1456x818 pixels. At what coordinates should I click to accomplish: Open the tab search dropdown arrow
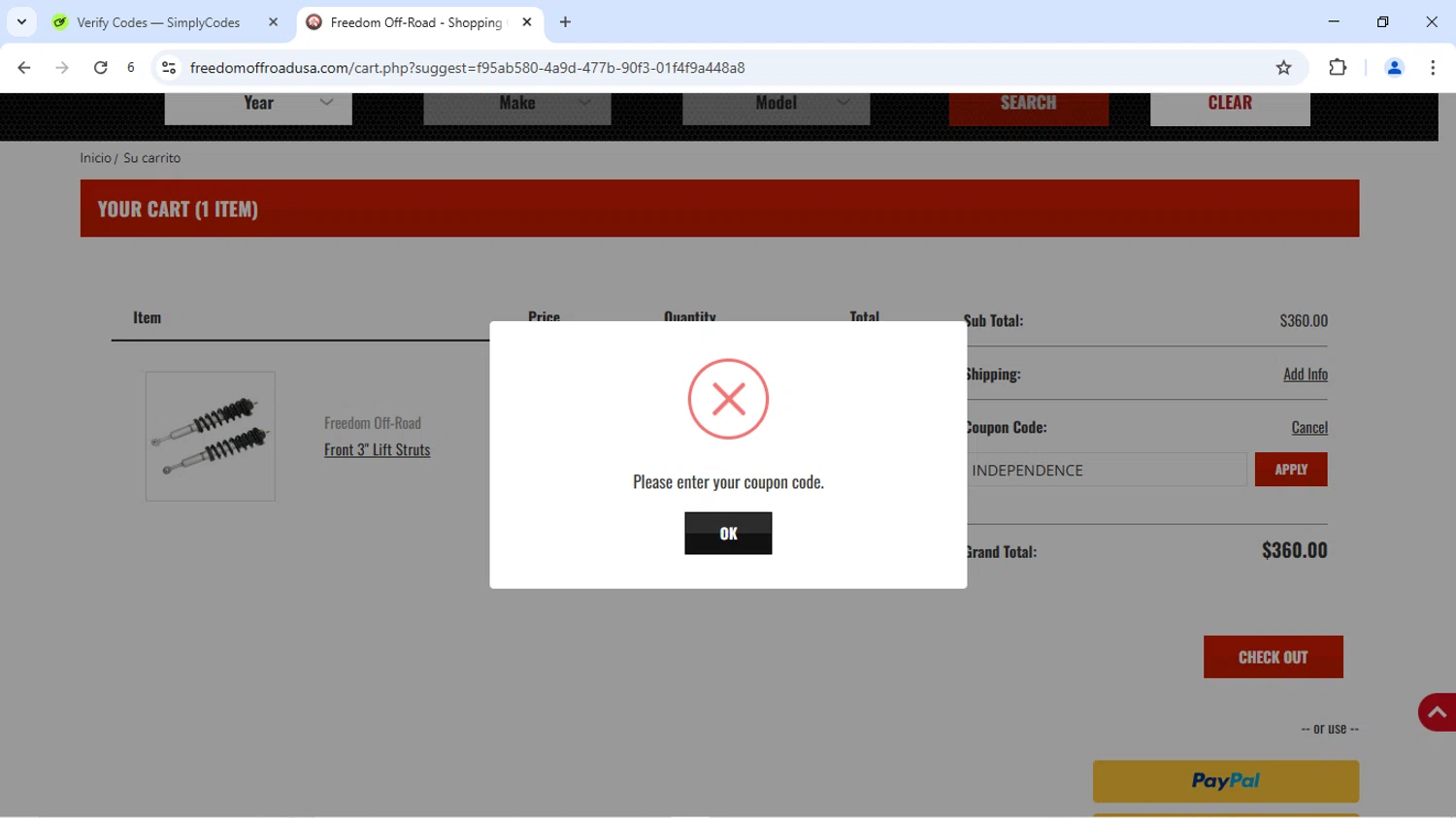(21, 22)
